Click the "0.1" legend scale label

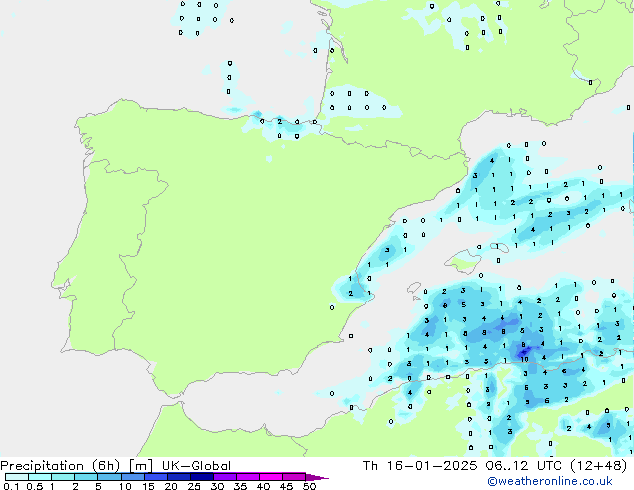(11, 486)
